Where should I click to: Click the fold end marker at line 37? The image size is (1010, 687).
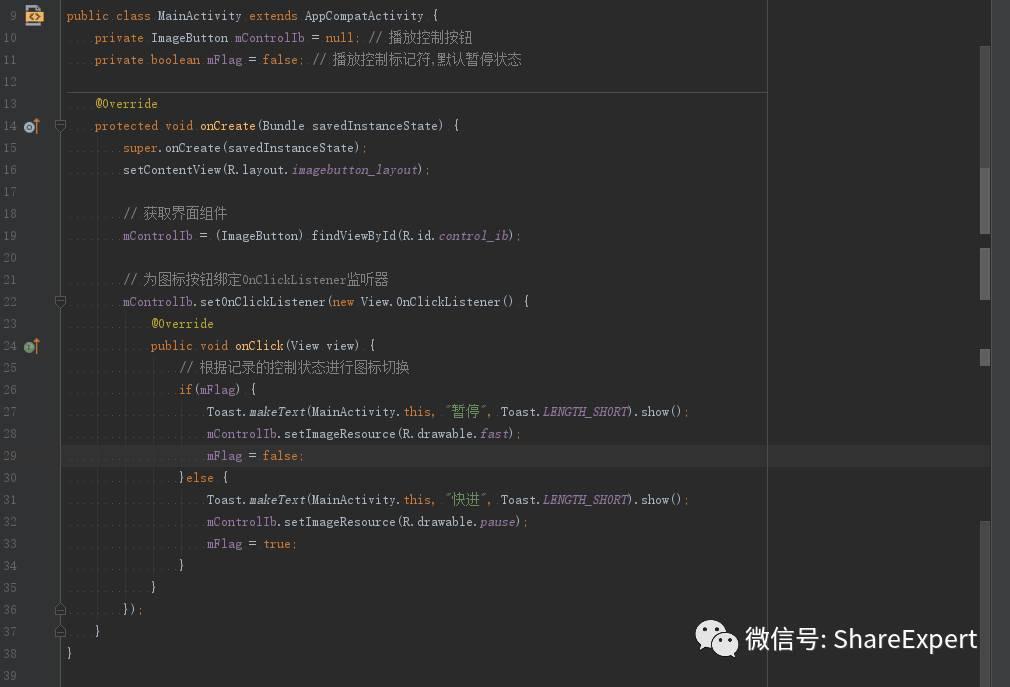[60, 631]
